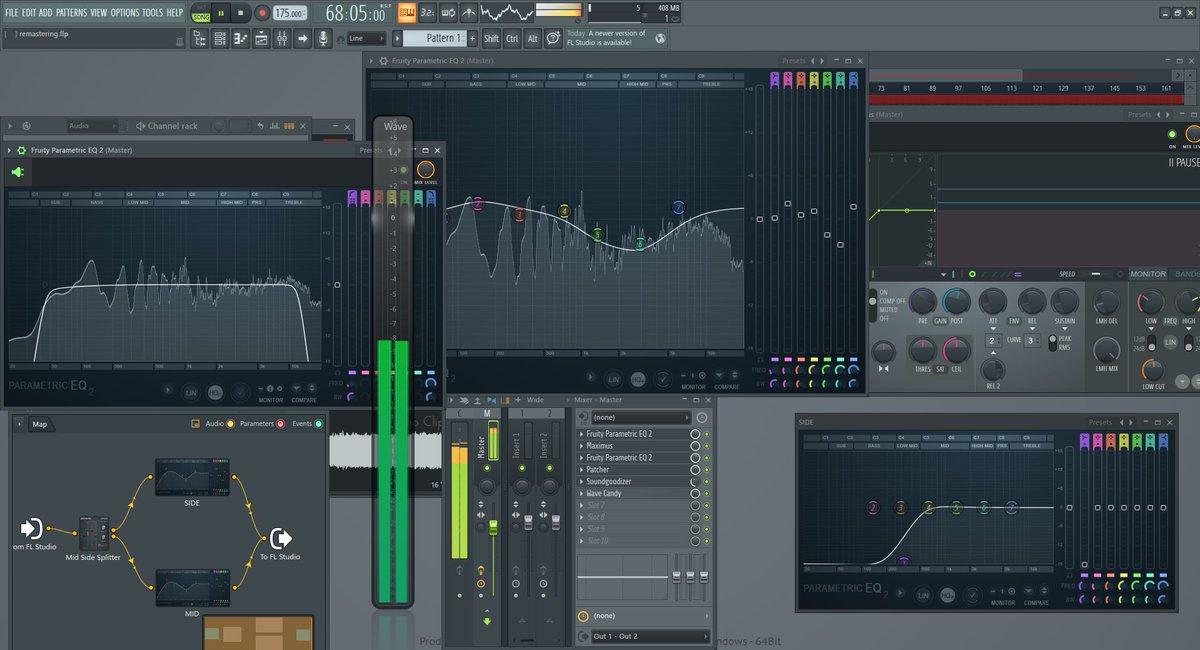Open the OPTIONS menu
This screenshot has width=1200, height=650.
(x=125, y=13)
